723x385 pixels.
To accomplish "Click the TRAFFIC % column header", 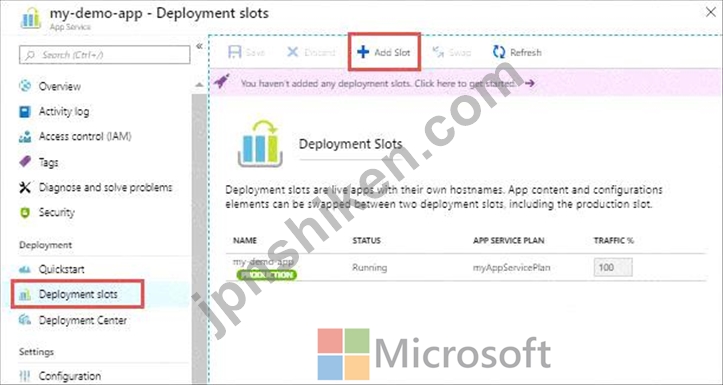I will (613, 241).
